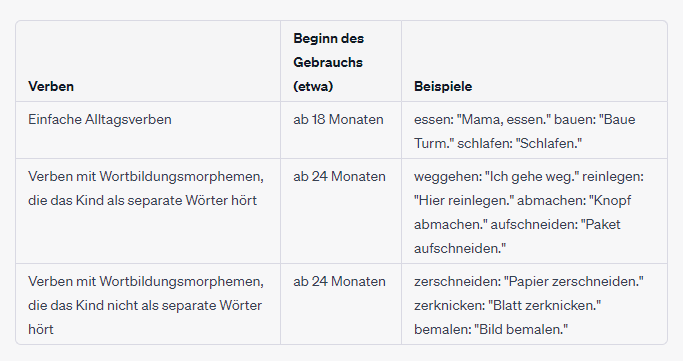Click the example text 'Mama, essen.'

503,119
